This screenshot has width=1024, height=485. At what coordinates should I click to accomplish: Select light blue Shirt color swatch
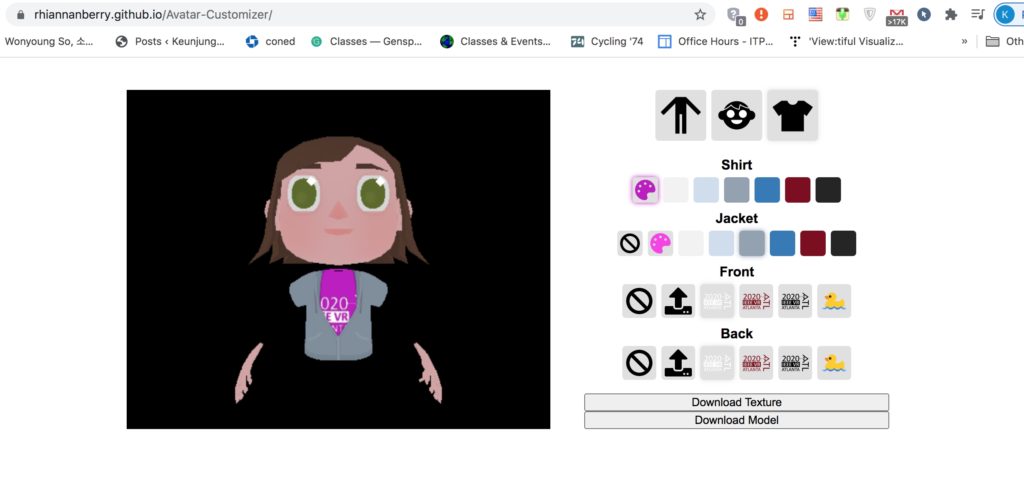[706, 190]
